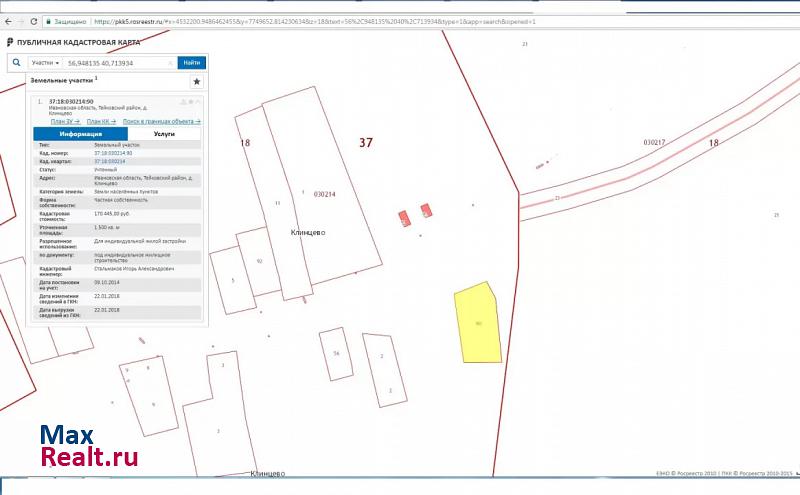Select the yellow highlighted land parcel
The height and width of the screenshot is (495, 800).
pyautogui.click(x=477, y=325)
